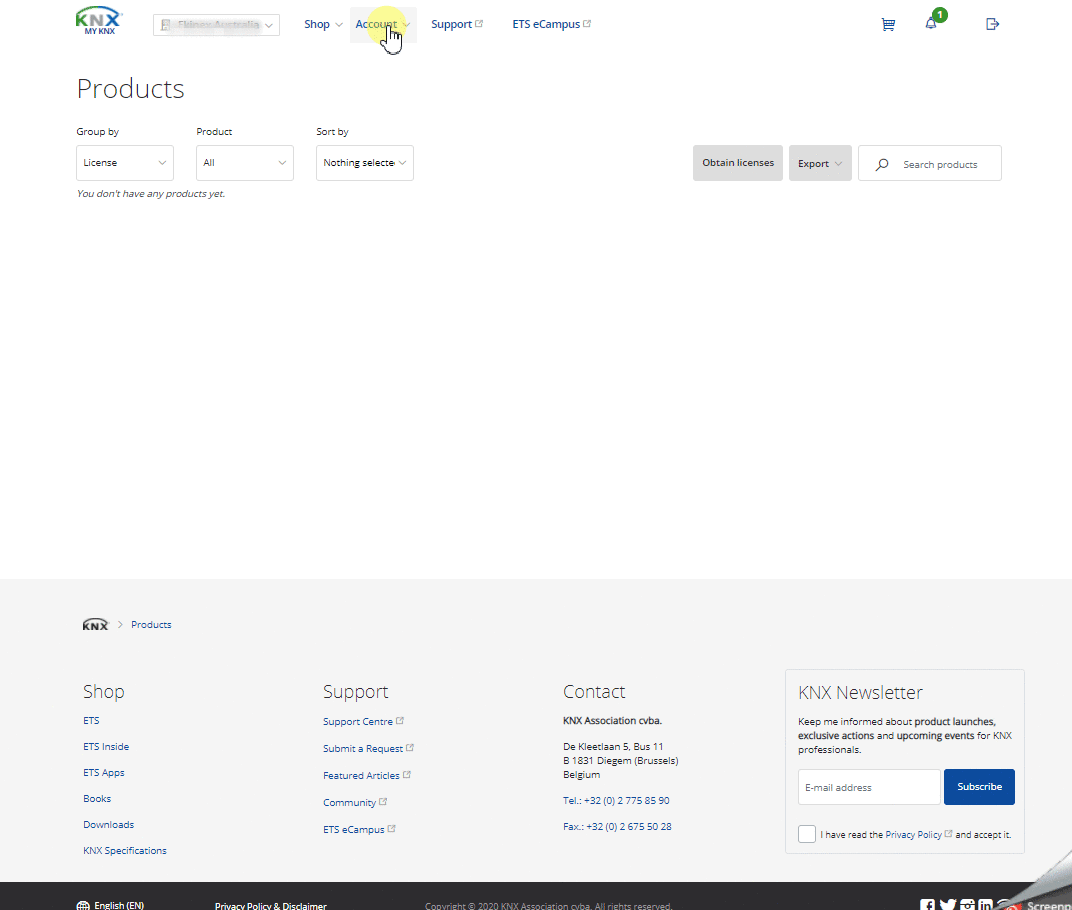Expand the Product All dropdown
The image size is (1072, 910).
pyautogui.click(x=245, y=163)
